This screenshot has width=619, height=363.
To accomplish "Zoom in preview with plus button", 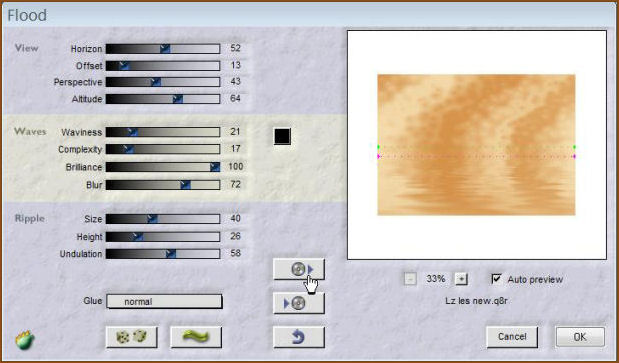I will [461, 279].
